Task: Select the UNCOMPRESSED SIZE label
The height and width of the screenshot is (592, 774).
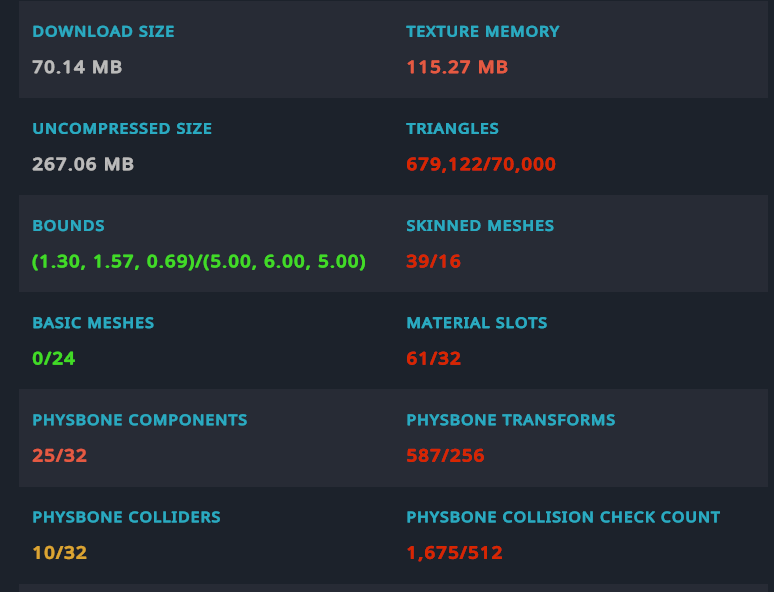Action: (x=122, y=129)
